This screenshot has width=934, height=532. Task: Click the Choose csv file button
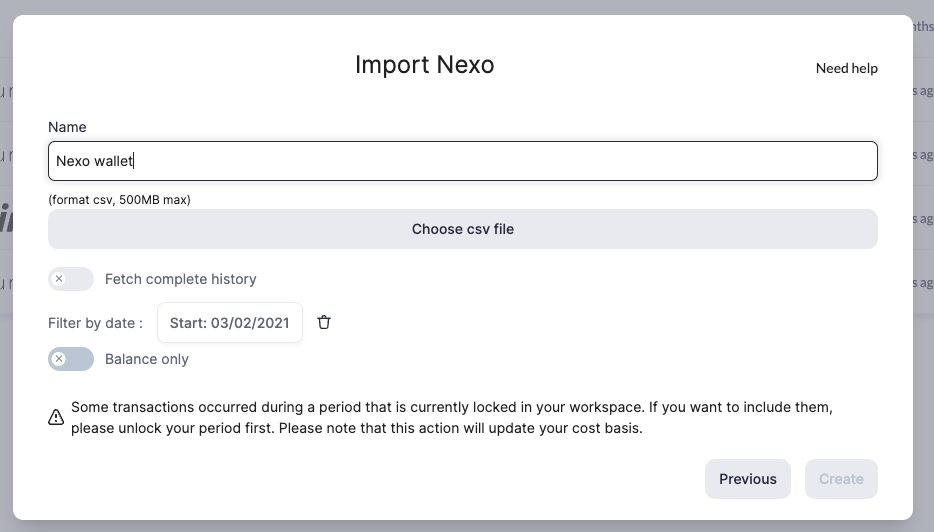(x=463, y=229)
